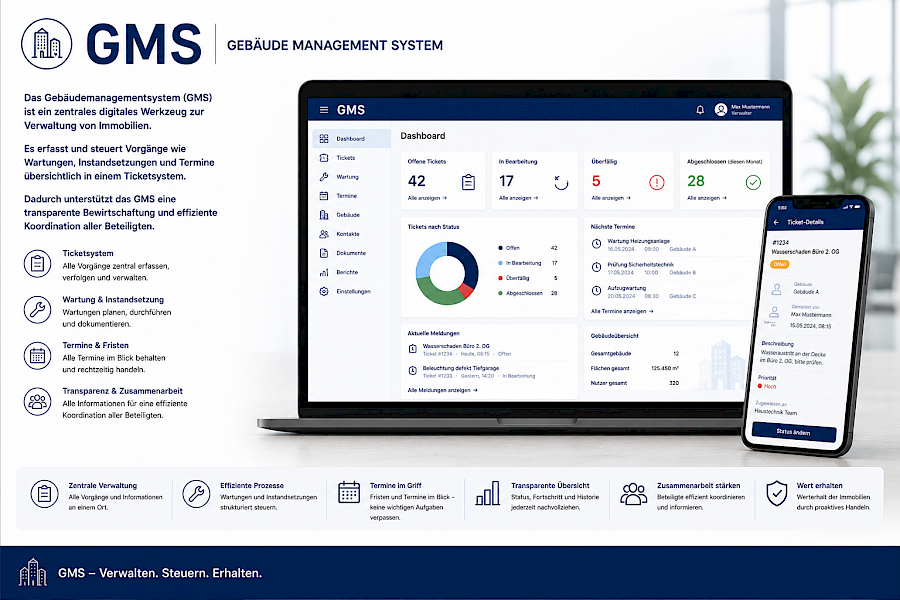Click Alle anzeigen under Abgeschlossen

pos(707,198)
